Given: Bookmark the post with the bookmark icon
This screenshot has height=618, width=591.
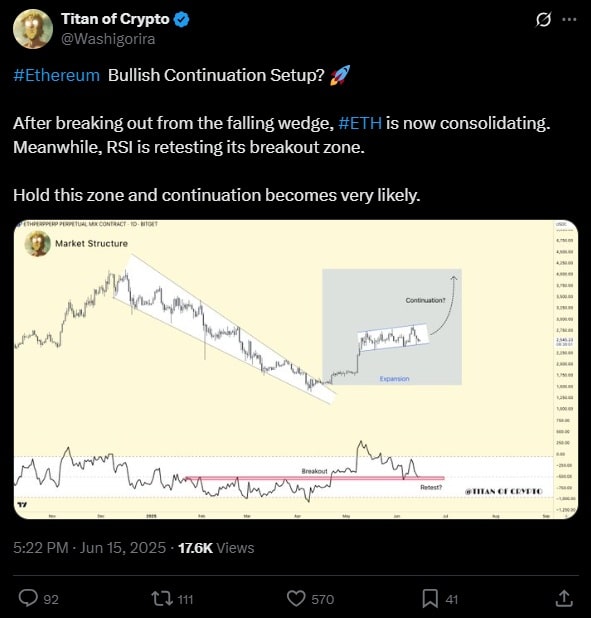Looking at the screenshot, I should point(430,599).
